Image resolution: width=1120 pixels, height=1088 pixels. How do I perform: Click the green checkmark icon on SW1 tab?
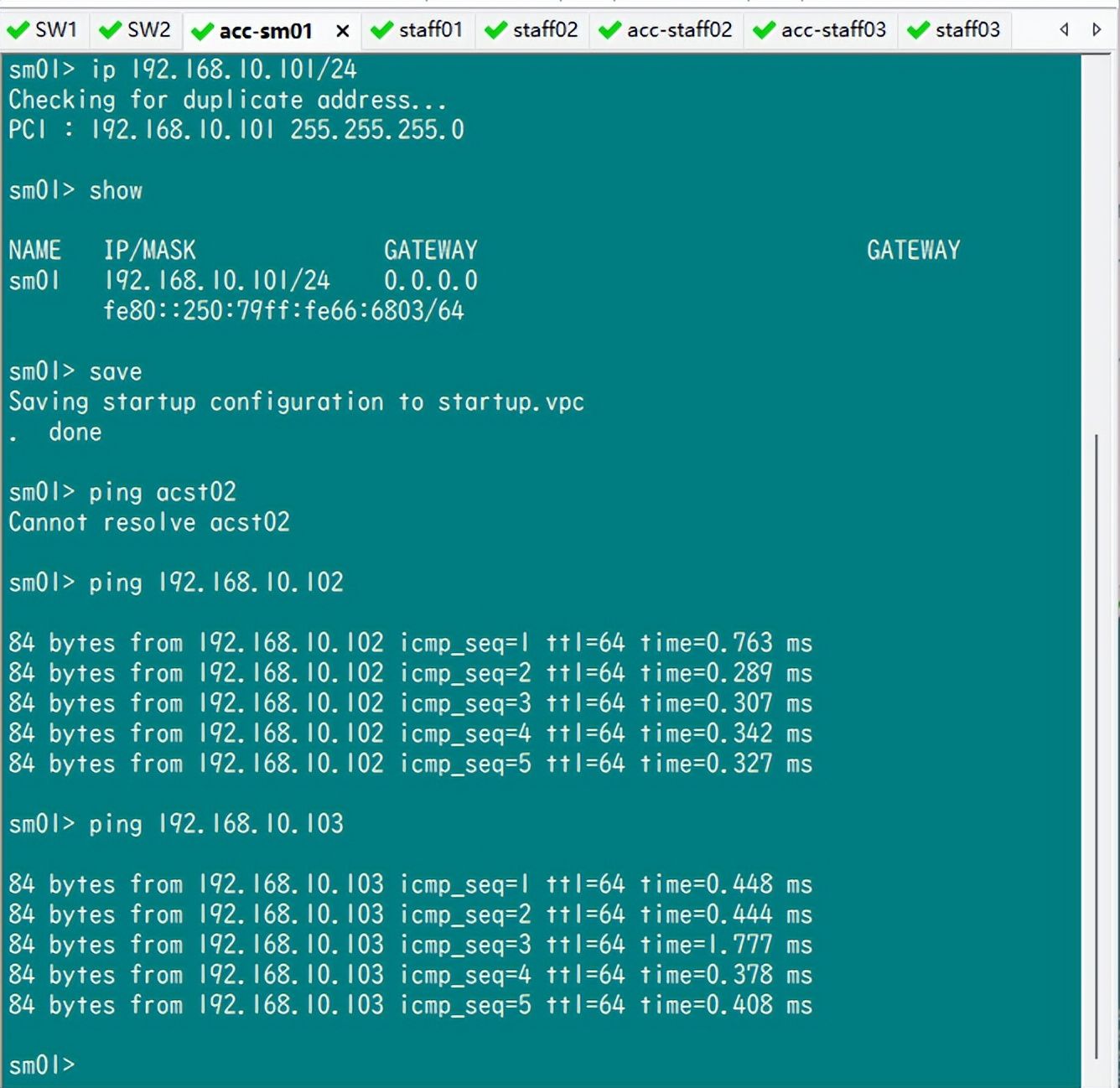pyautogui.click(x=18, y=31)
